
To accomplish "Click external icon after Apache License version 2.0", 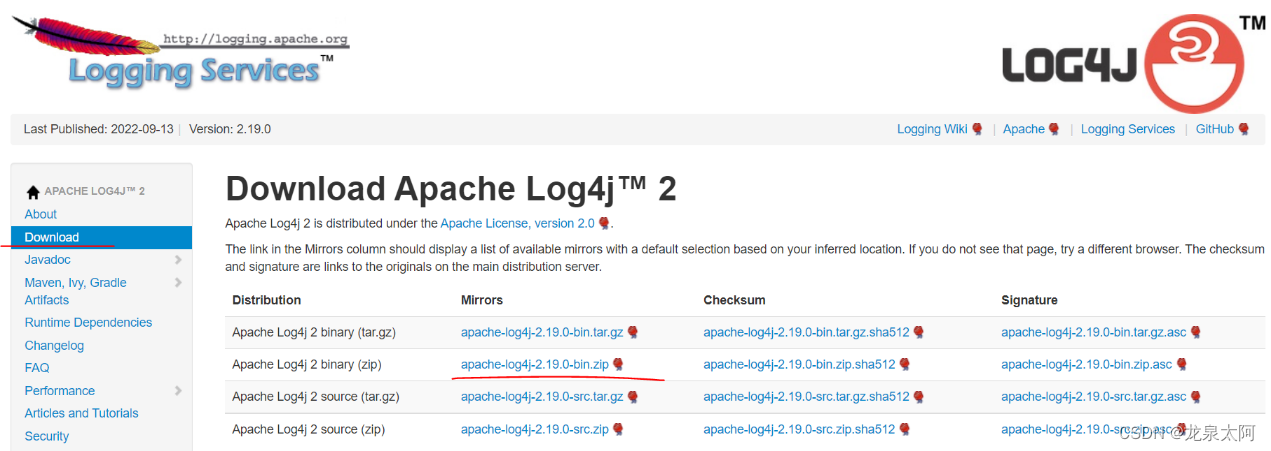I will [x=604, y=223].
